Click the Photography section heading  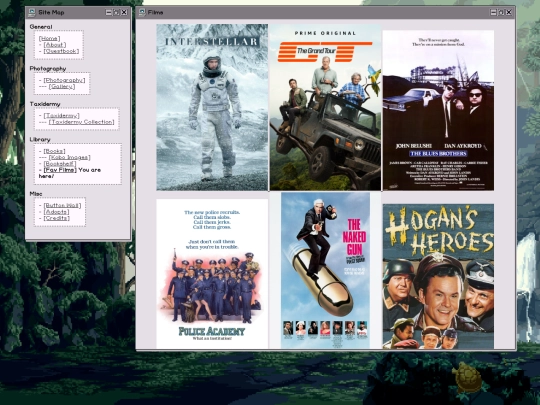coord(48,69)
